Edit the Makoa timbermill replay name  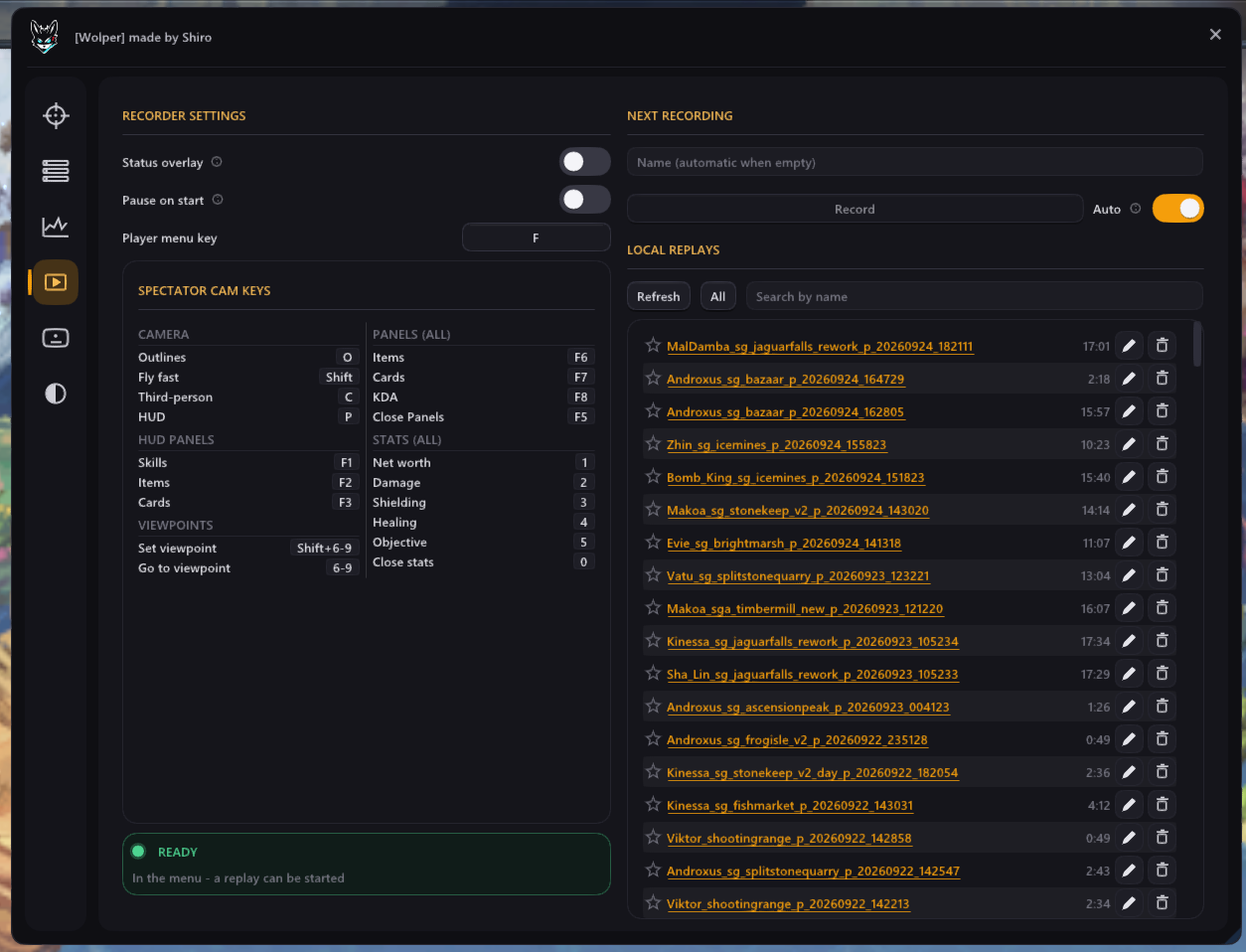(x=1129, y=608)
